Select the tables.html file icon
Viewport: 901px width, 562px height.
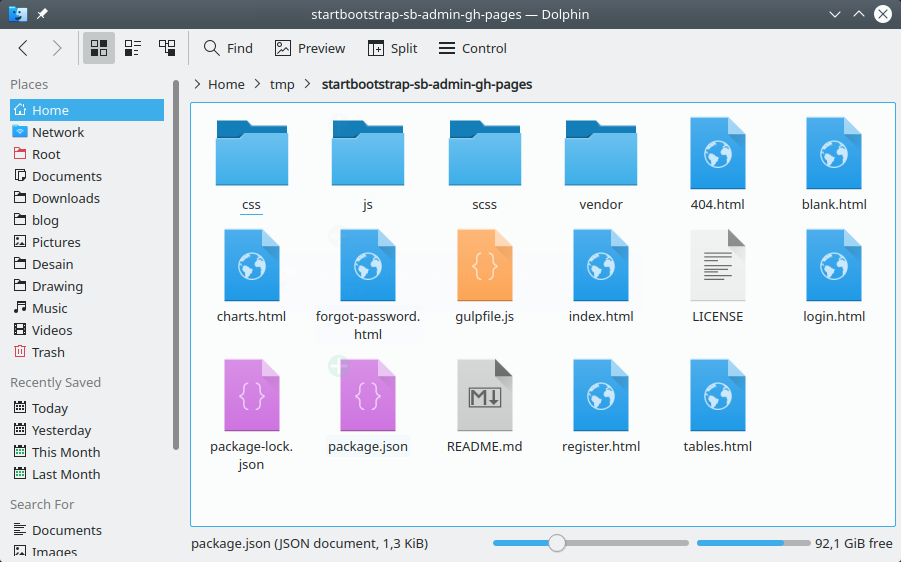(x=718, y=395)
